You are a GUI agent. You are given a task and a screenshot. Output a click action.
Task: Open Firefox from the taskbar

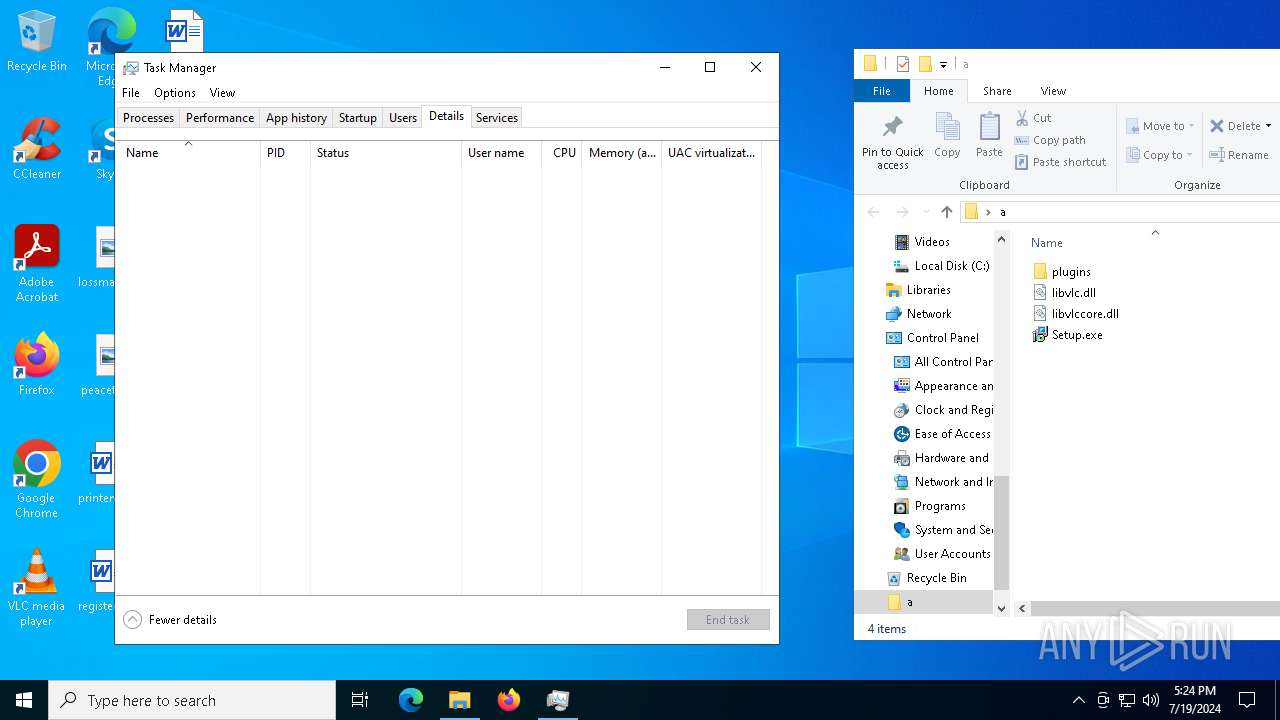(509, 700)
